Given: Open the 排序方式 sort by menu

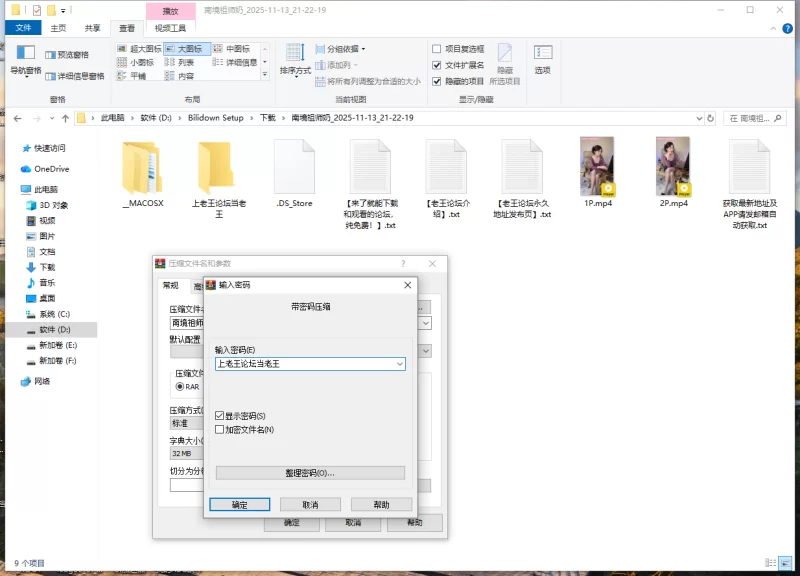Looking at the screenshot, I should pyautogui.click(x=295, y=60).
